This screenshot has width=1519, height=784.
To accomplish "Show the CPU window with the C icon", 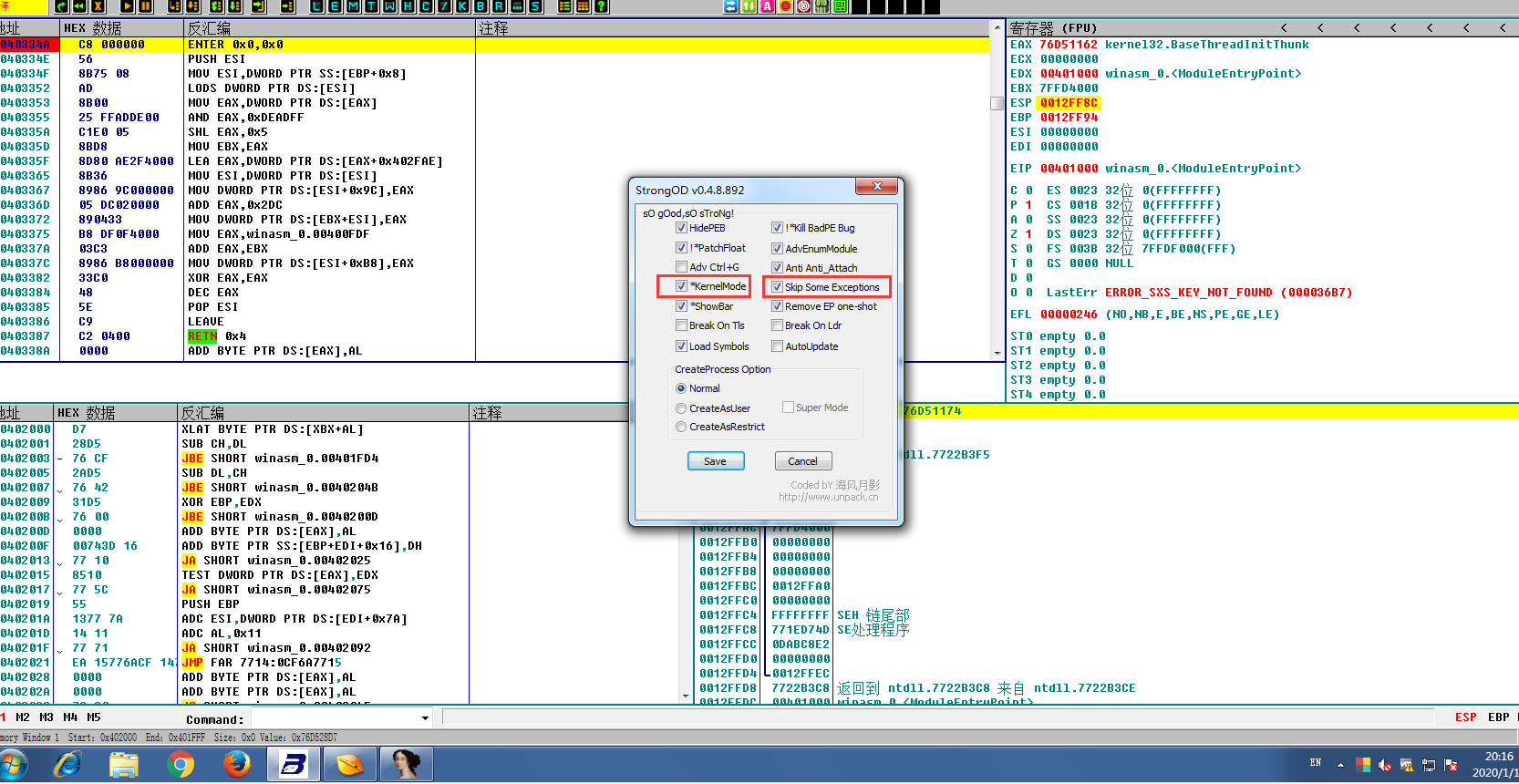I will [x=426, y=6].
